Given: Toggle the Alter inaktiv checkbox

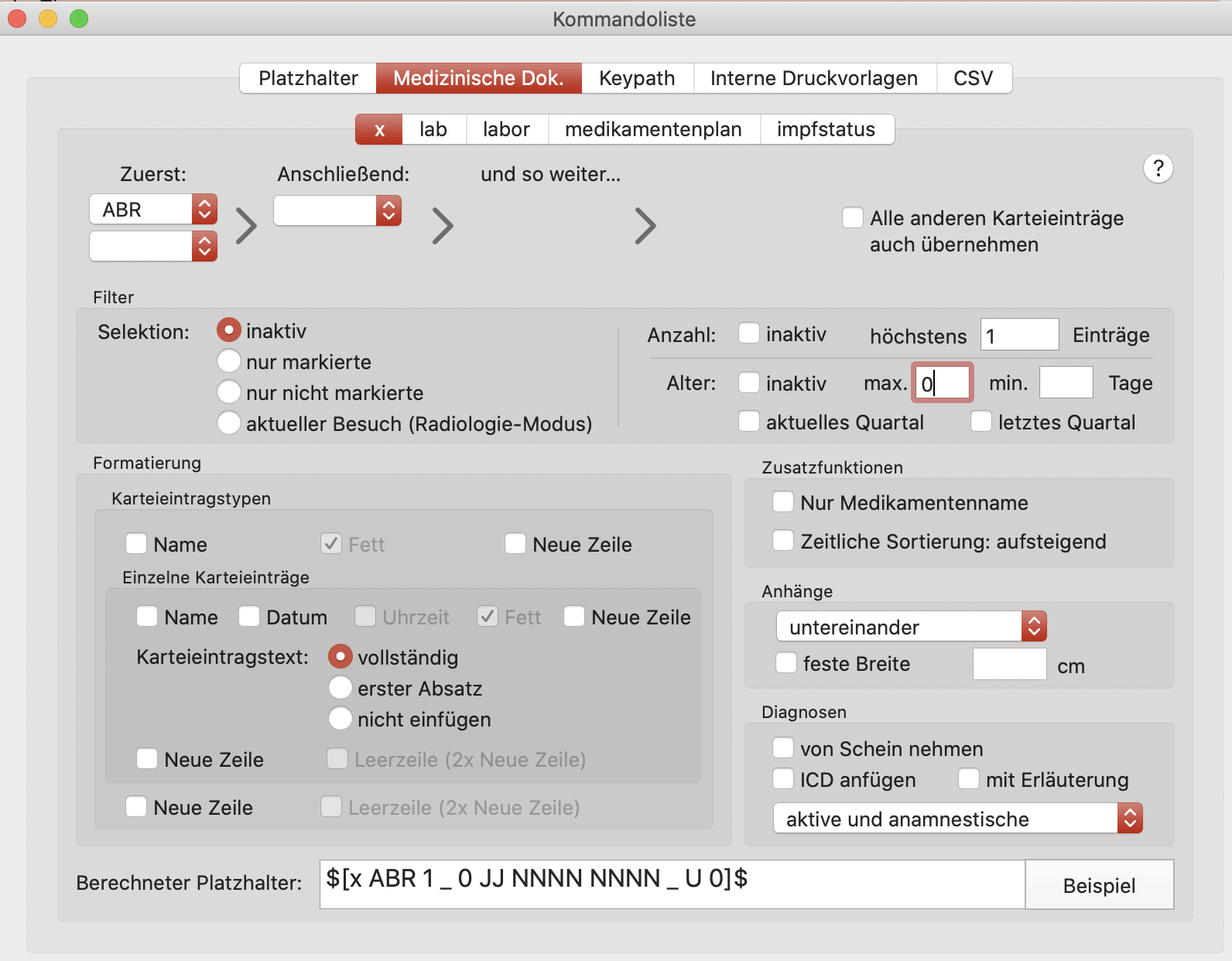Looking at the screenshot, I should tap(749, 382).
